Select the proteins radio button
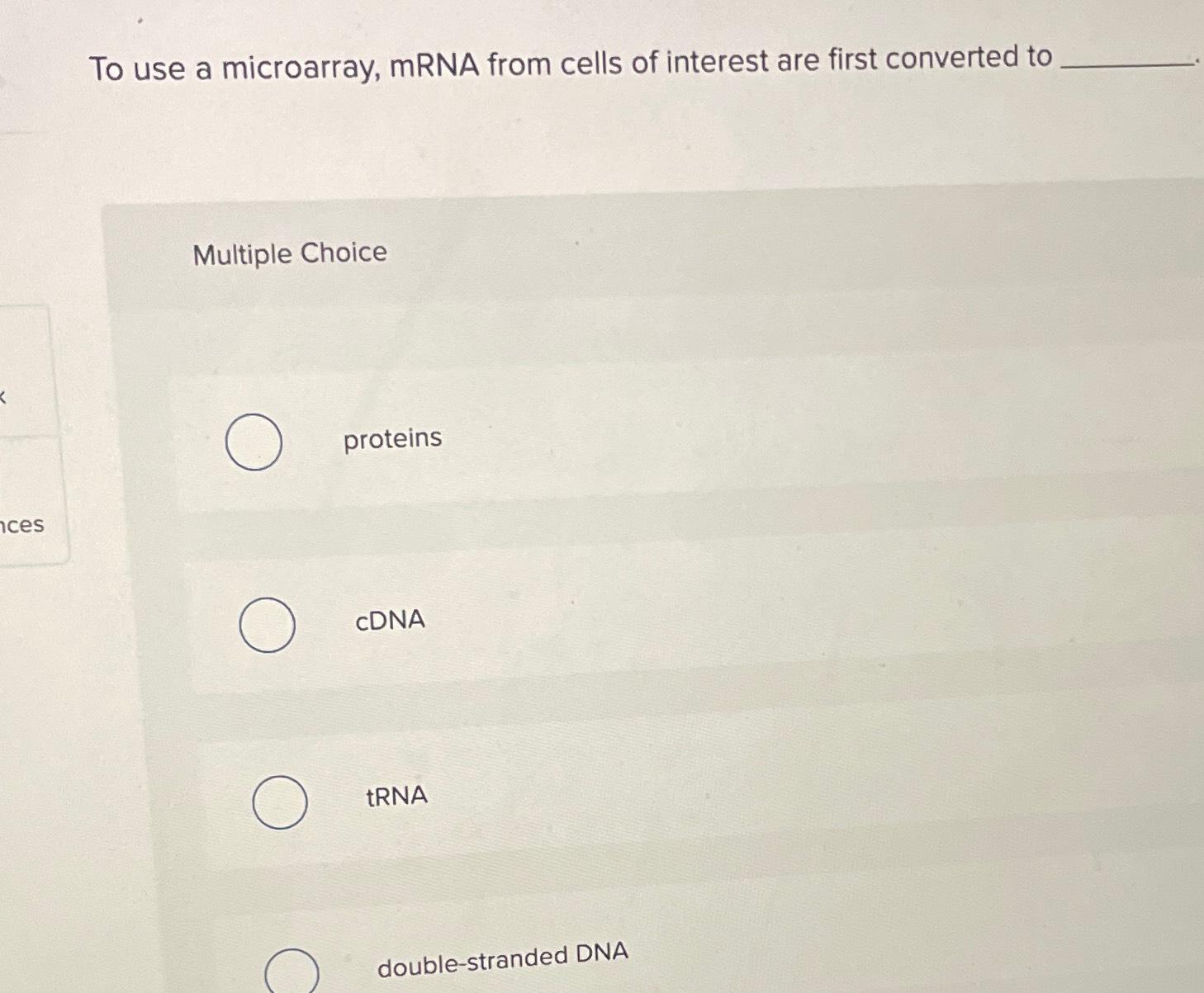 (254, 442)
